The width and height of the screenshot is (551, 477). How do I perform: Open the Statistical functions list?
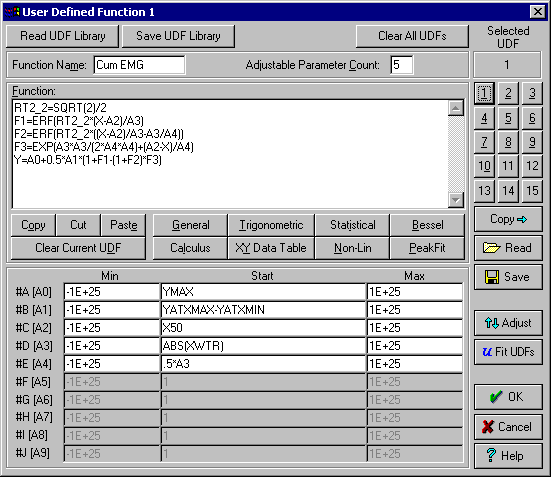pyautogui.click(x=352, y=225)
